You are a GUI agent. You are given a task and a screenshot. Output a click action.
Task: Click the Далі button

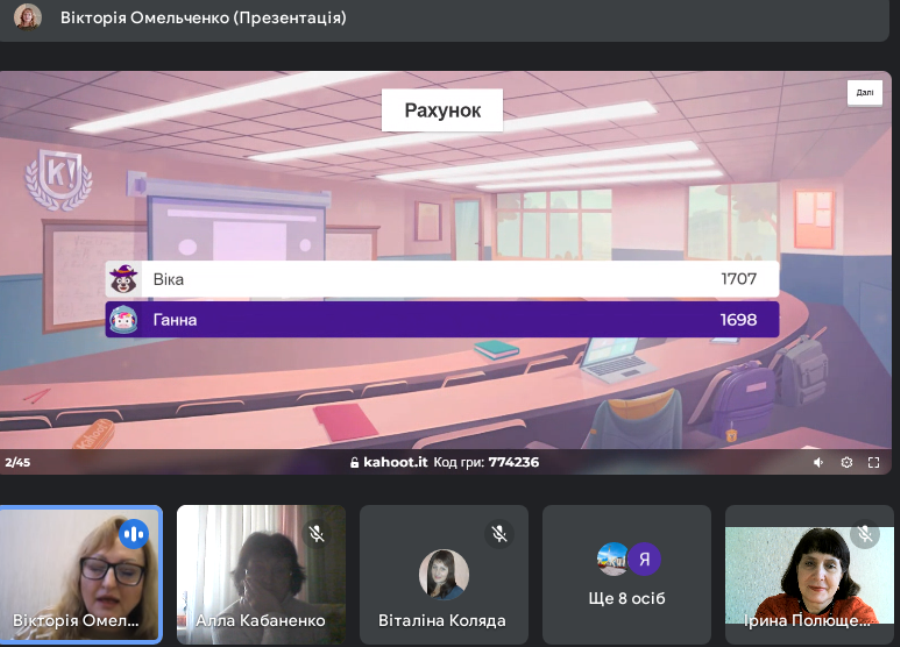pos(864,92)
